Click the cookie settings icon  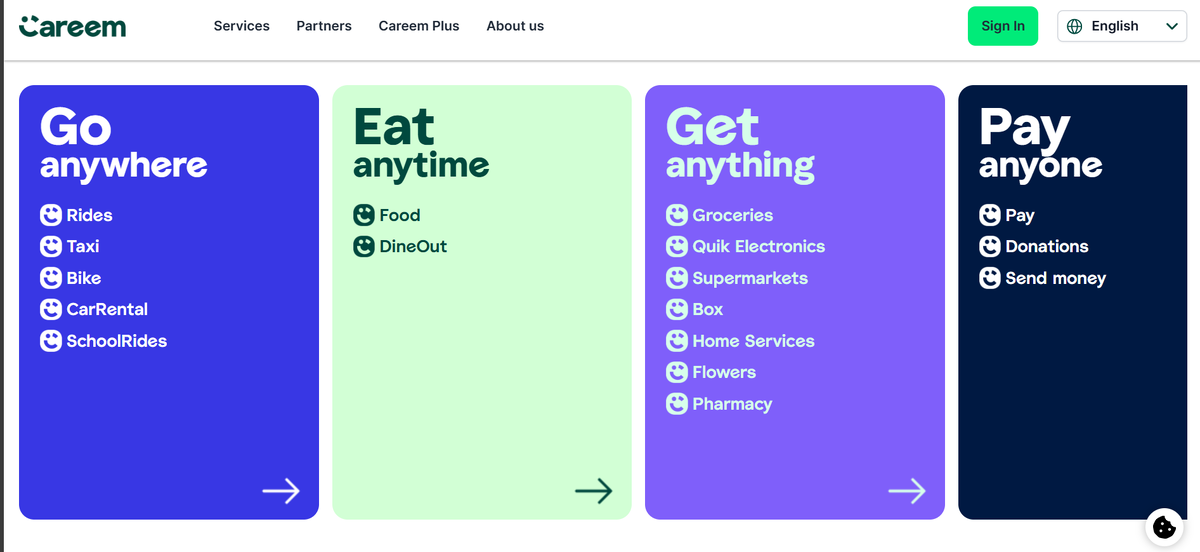(1164, 526)
